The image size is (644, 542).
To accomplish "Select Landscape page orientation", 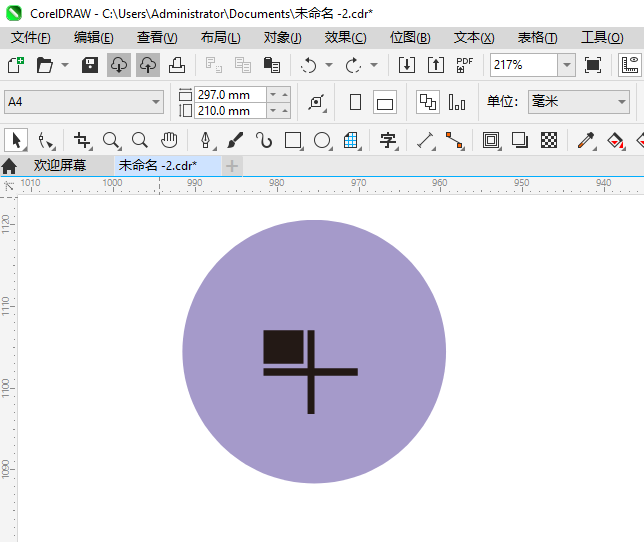I will point(385,102).
